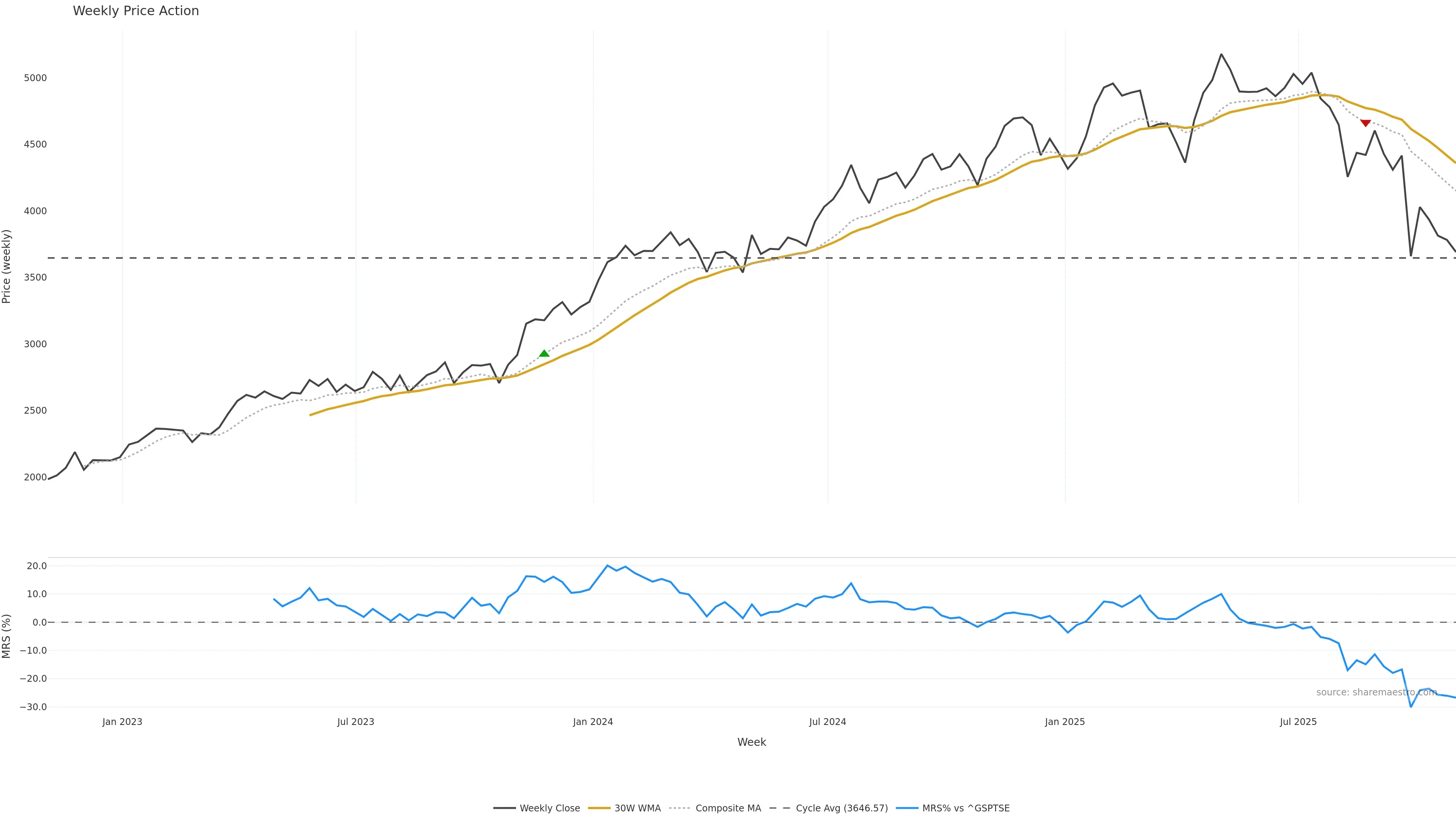Viewport: 1456px width, 819px height.
Task: Click the 5000 price y-axis tick label
Action: point(35,78)
